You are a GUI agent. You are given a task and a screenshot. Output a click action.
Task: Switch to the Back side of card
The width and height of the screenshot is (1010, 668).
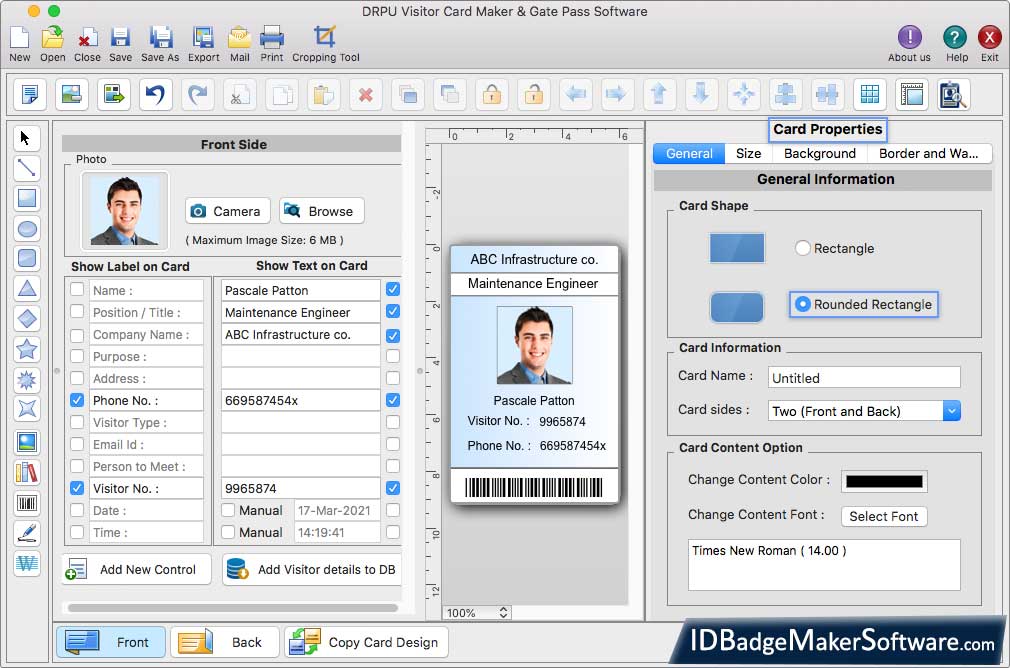225,642
